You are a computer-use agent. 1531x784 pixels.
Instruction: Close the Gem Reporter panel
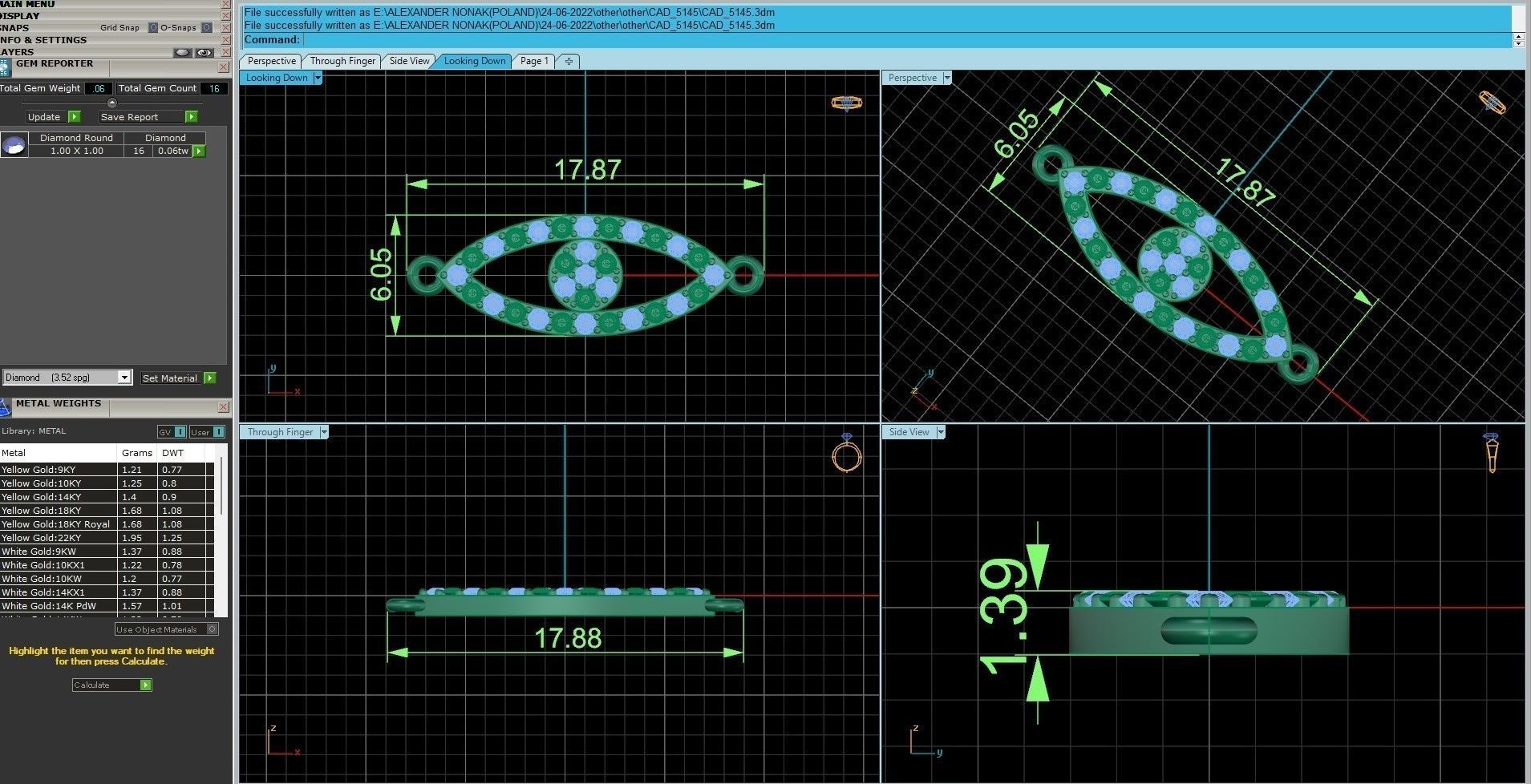pos(224,69)
